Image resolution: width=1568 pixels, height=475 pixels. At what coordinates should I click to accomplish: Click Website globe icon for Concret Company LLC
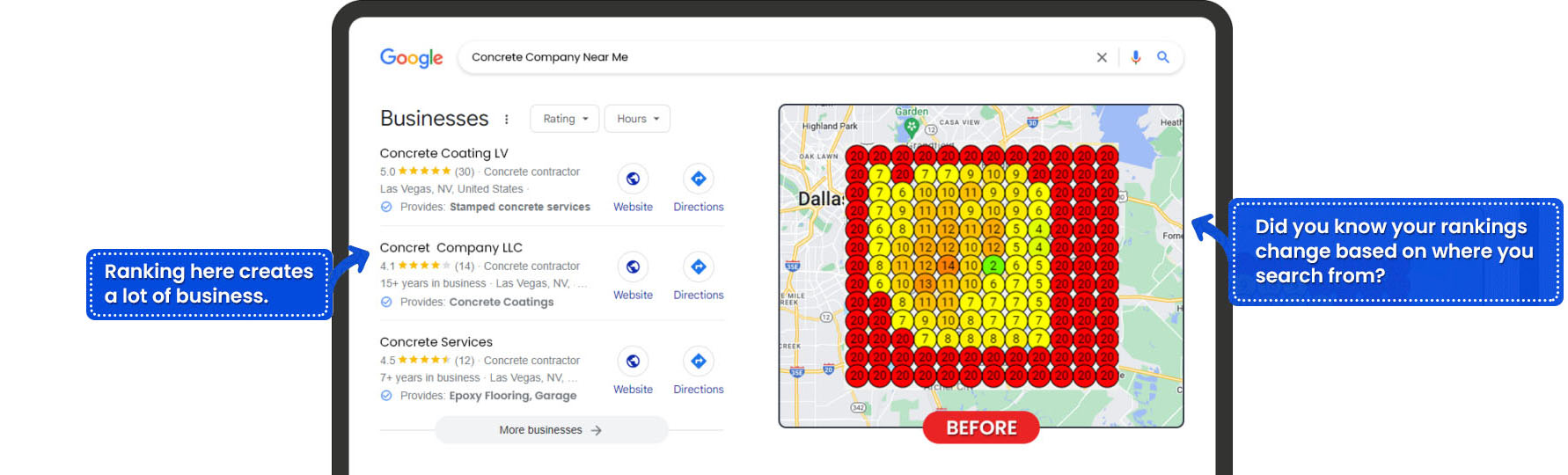[x=633, y=267]
